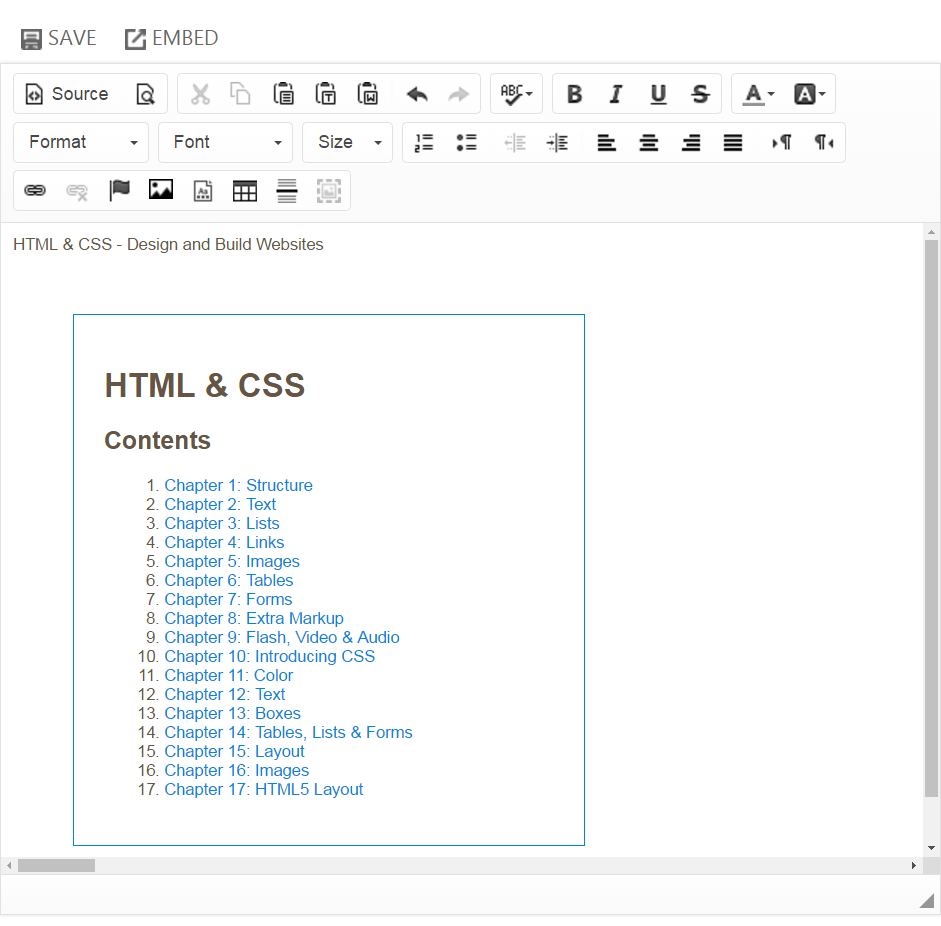Click the Undo arrow

(x=417, y=94)
